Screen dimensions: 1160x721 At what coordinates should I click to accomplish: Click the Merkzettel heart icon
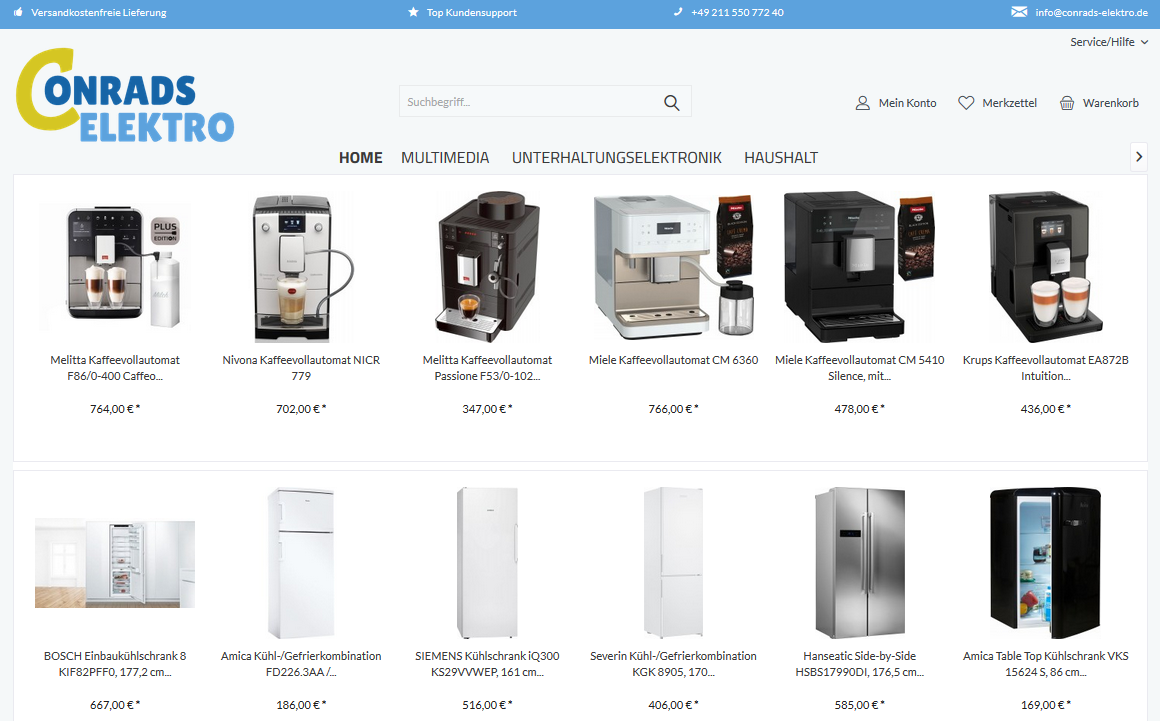coord(966,103)
